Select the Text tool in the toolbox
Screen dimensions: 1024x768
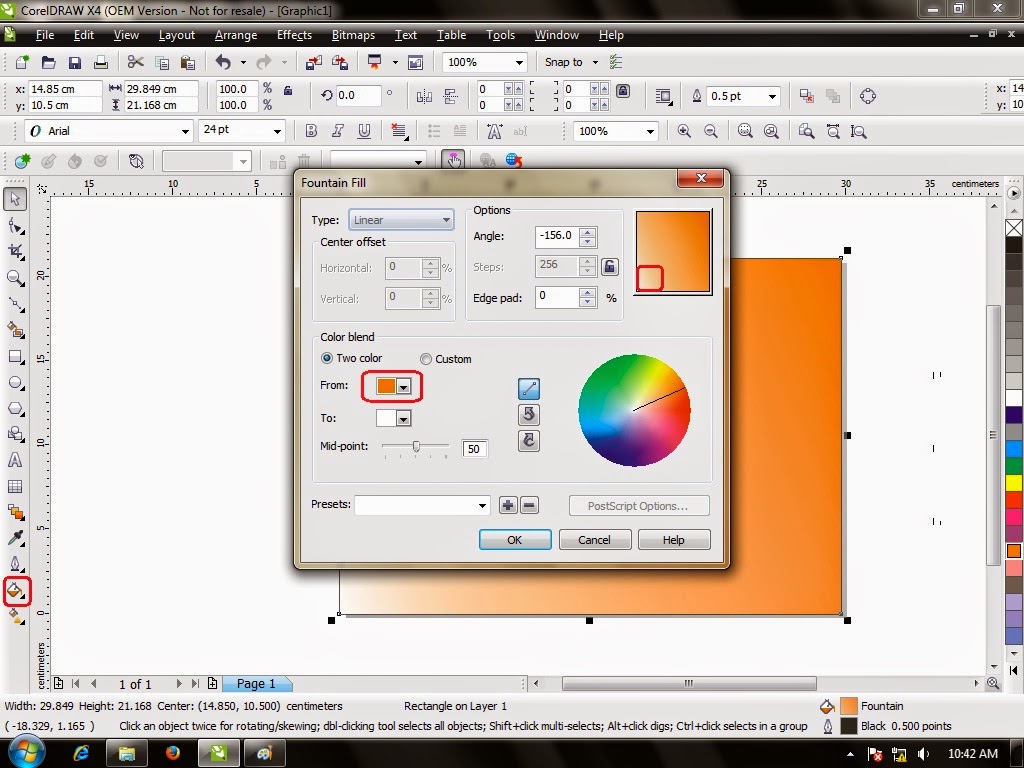click(15, 460)
